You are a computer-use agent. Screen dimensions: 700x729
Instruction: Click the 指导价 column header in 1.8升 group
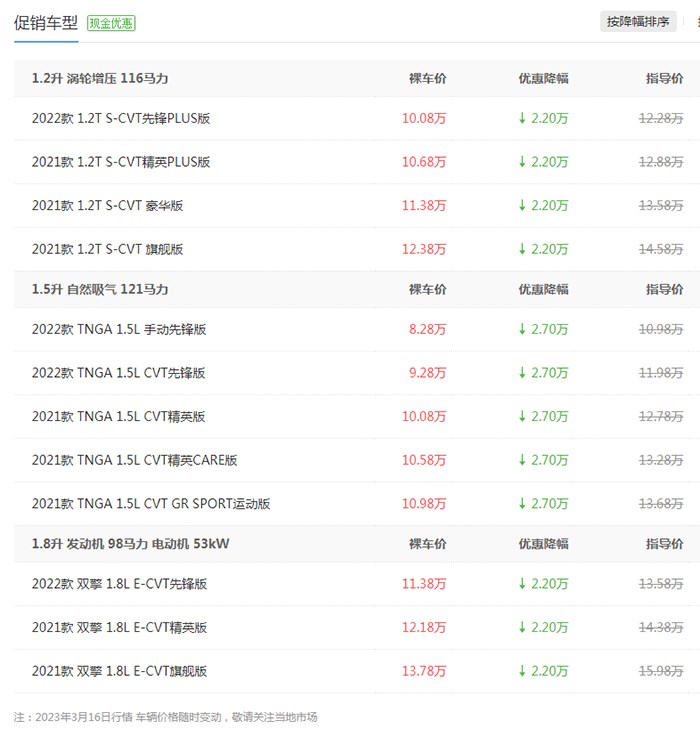click(x=665, y=543)
